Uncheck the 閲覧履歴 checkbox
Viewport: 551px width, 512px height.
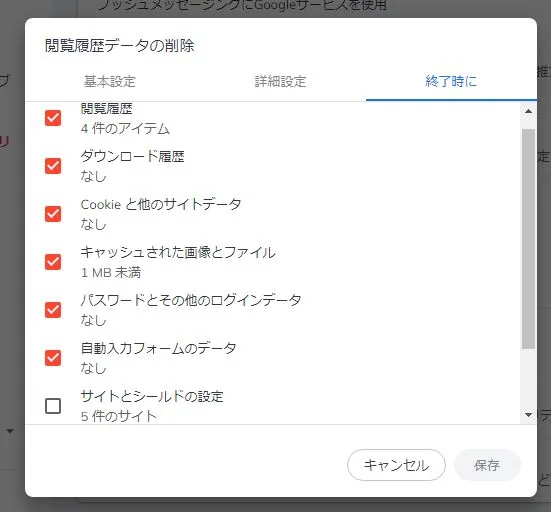tap(53, 118)
